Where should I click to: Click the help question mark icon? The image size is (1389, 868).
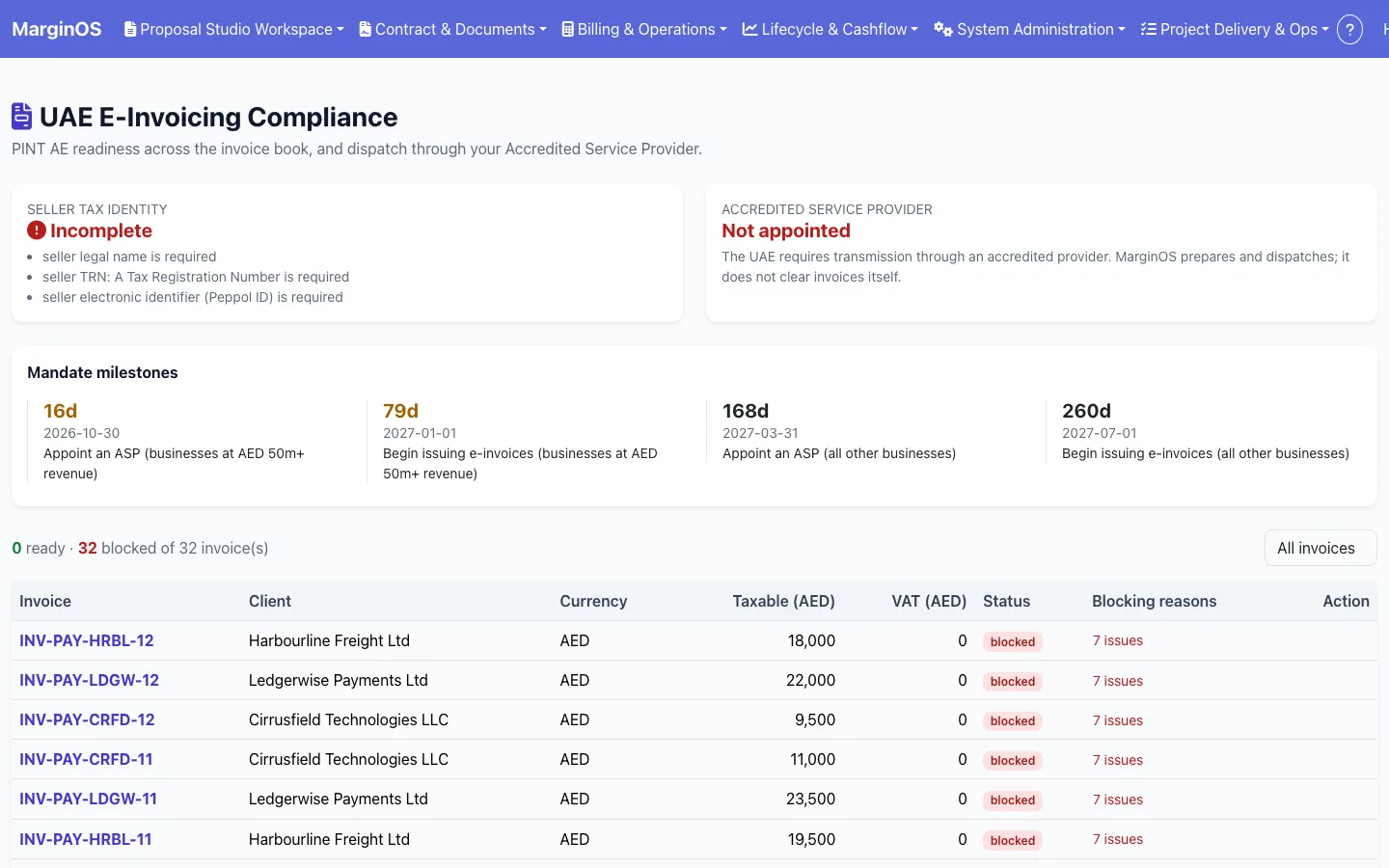point(1349,29)
